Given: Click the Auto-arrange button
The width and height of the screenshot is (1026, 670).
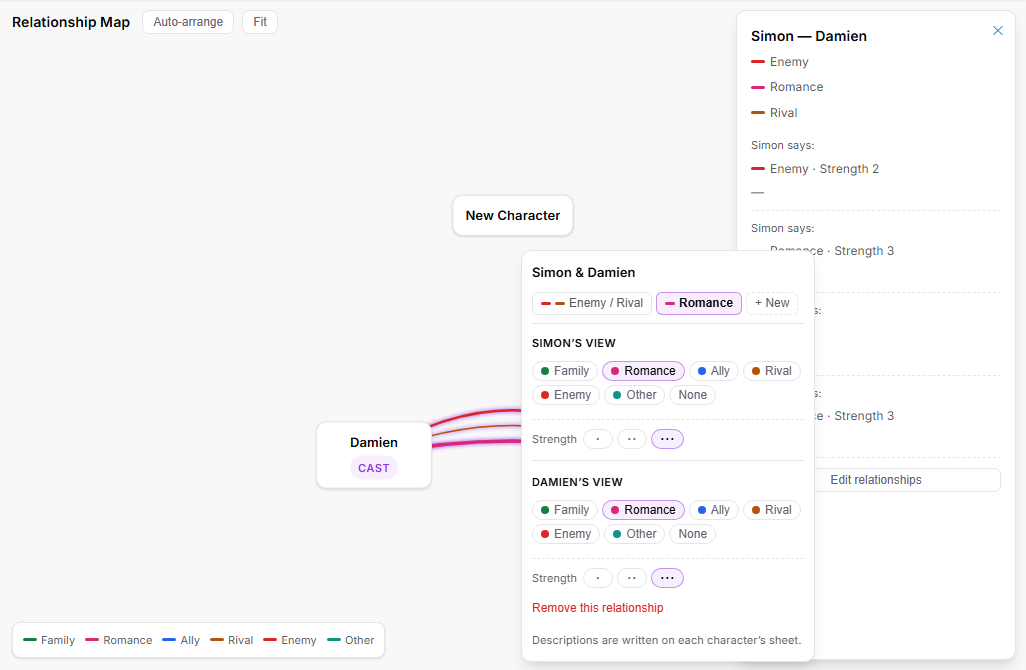Looking at the screenshot, I should 188,22.
